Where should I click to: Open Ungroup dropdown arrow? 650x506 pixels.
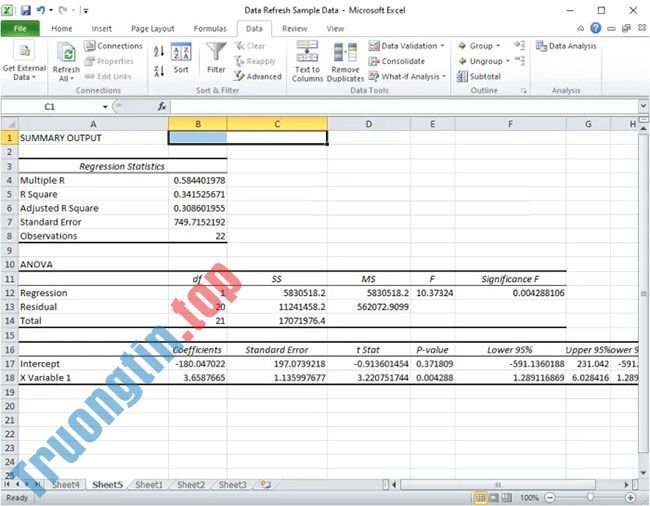tap(507, 61)
